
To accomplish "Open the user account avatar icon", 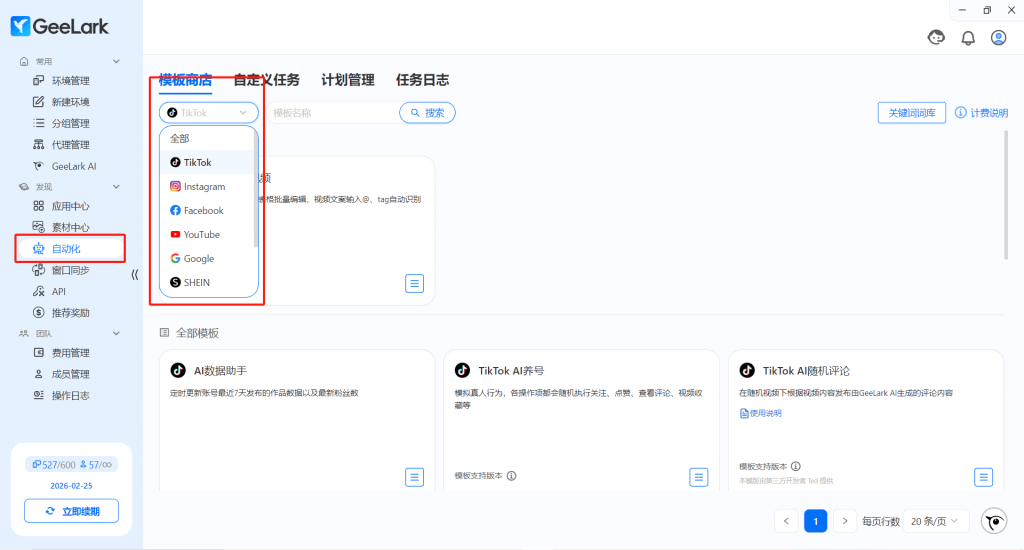I will point(998,38).
